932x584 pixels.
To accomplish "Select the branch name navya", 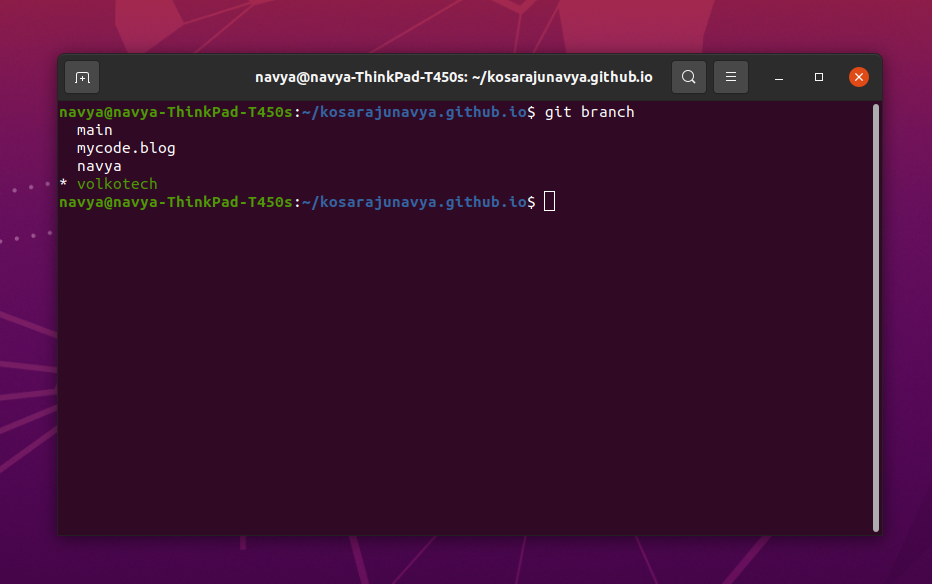I will coord(99,165).
